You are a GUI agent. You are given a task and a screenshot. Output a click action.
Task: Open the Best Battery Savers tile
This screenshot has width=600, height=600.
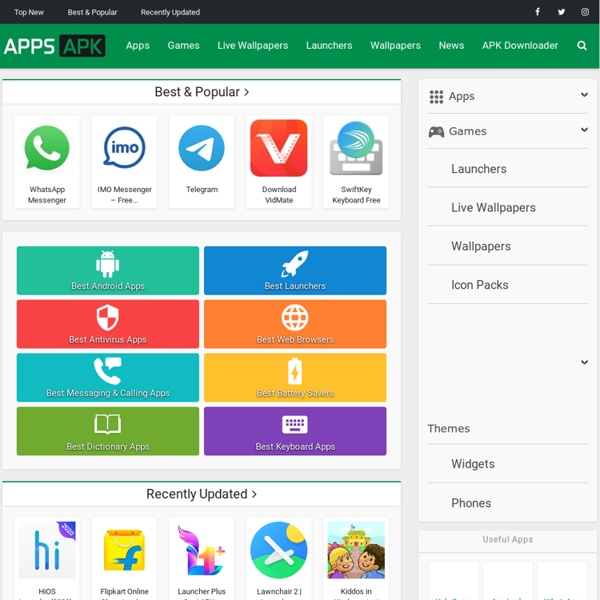[295, 377]
